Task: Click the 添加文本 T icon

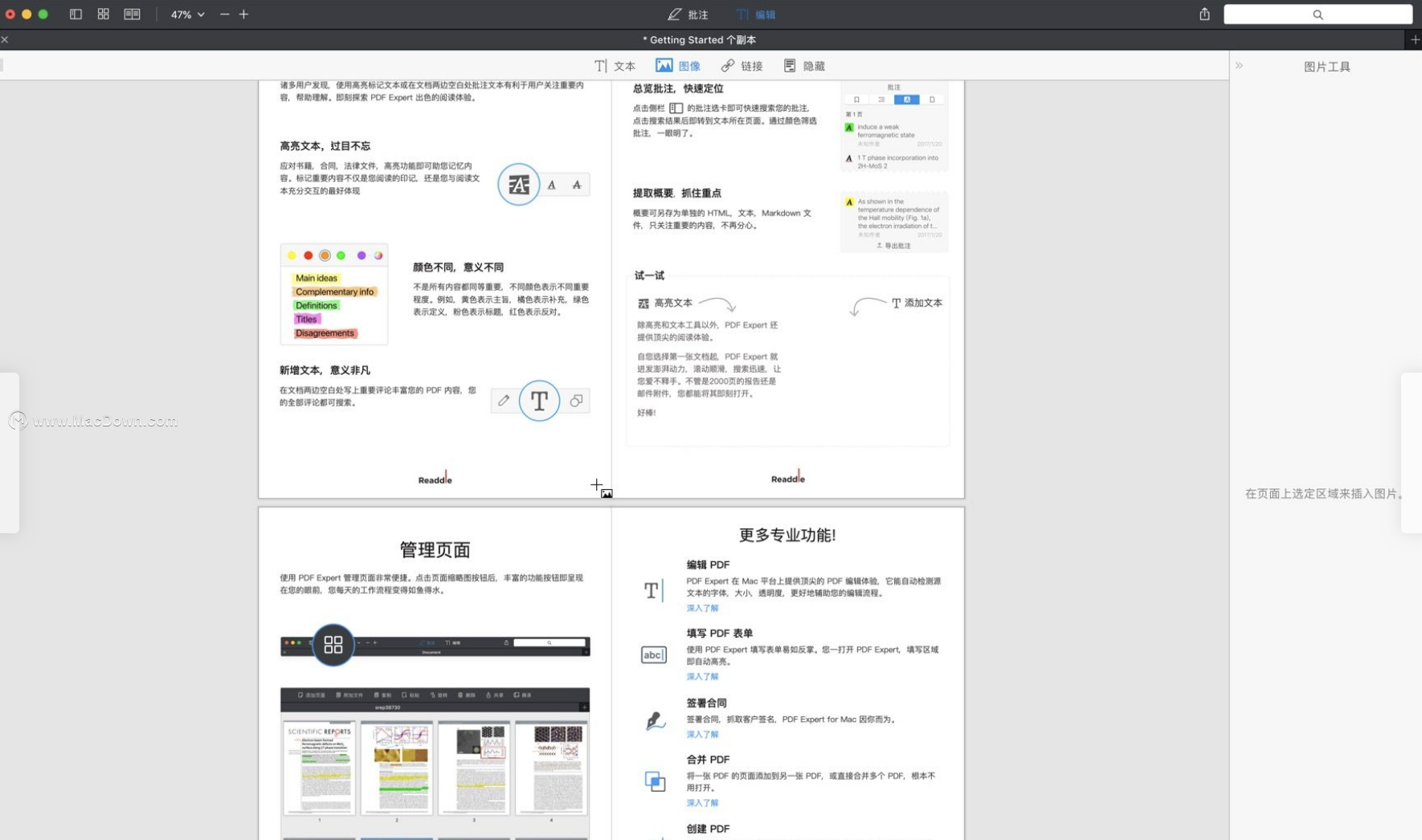Action: tap(896, 303)
